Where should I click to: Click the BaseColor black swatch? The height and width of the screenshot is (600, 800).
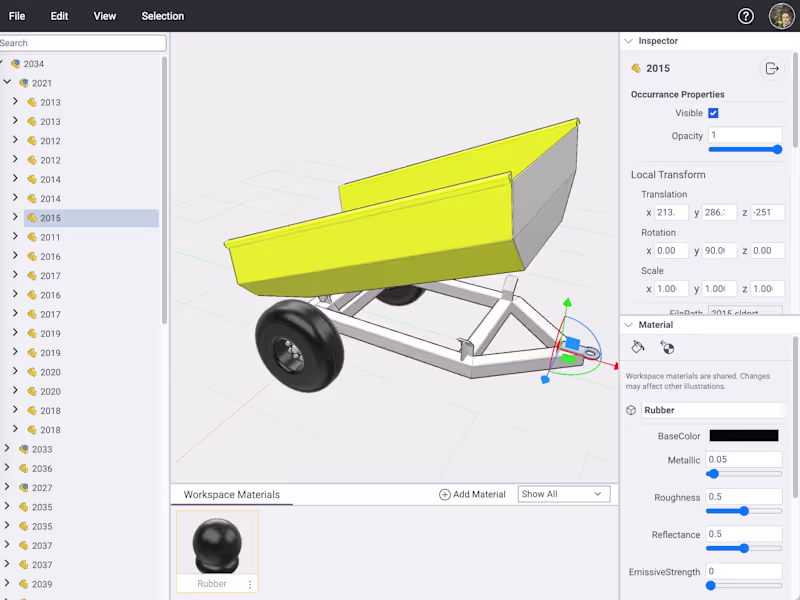coord(744,436)
